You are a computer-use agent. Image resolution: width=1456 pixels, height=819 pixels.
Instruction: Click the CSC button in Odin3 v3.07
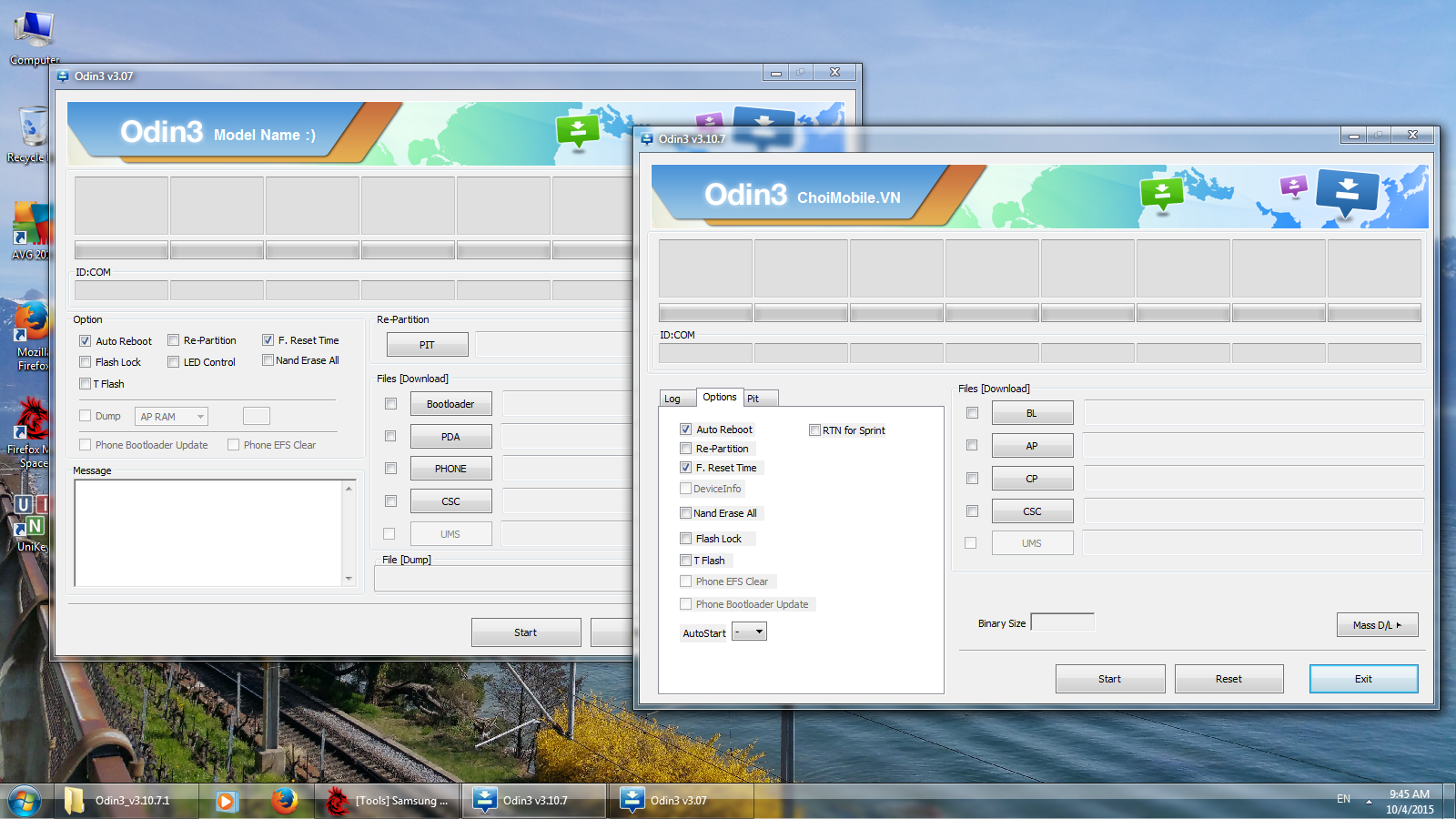coord(451,501)
